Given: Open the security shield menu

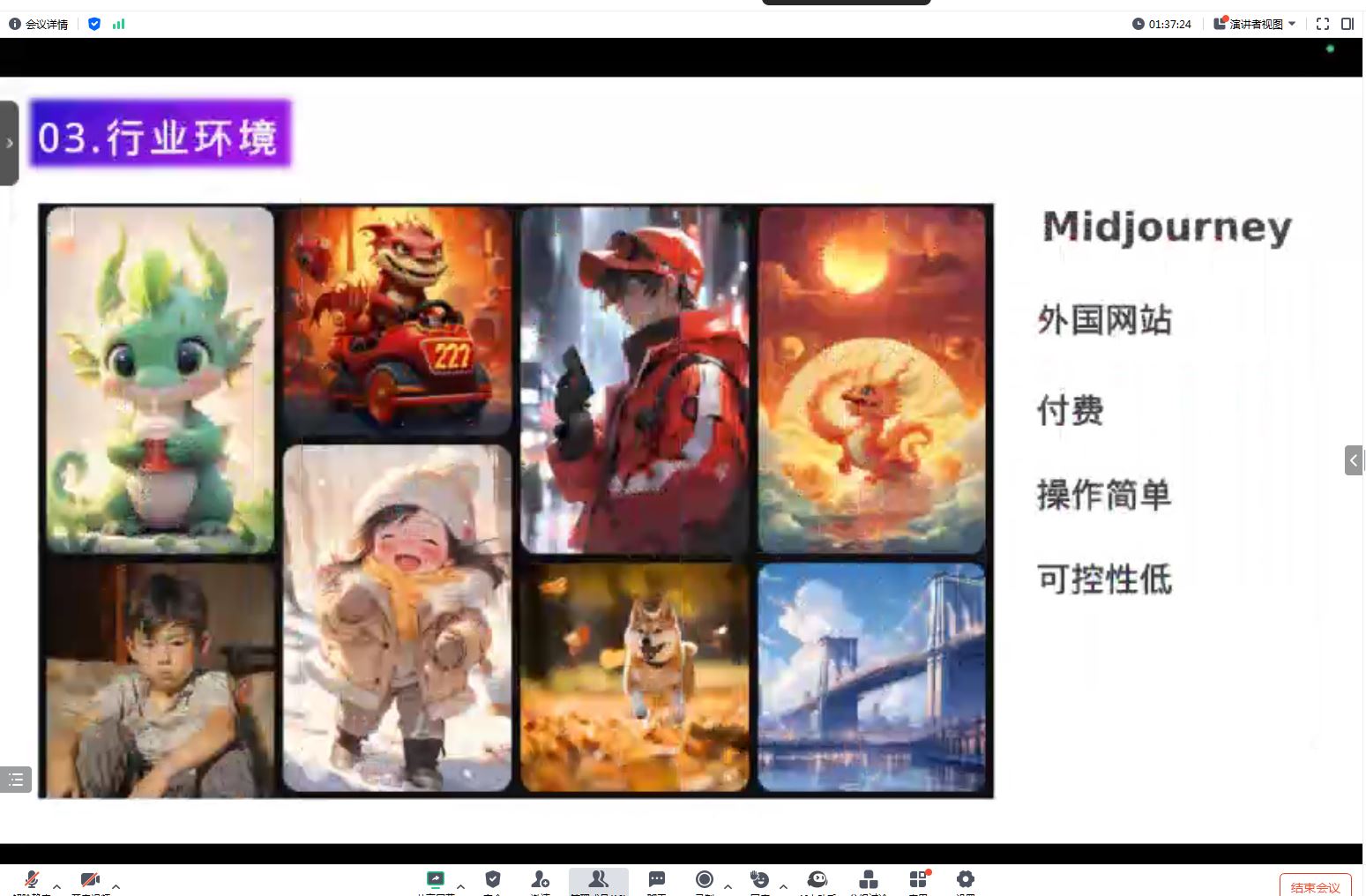Looking at the screenshot, I should click(493, 880).
